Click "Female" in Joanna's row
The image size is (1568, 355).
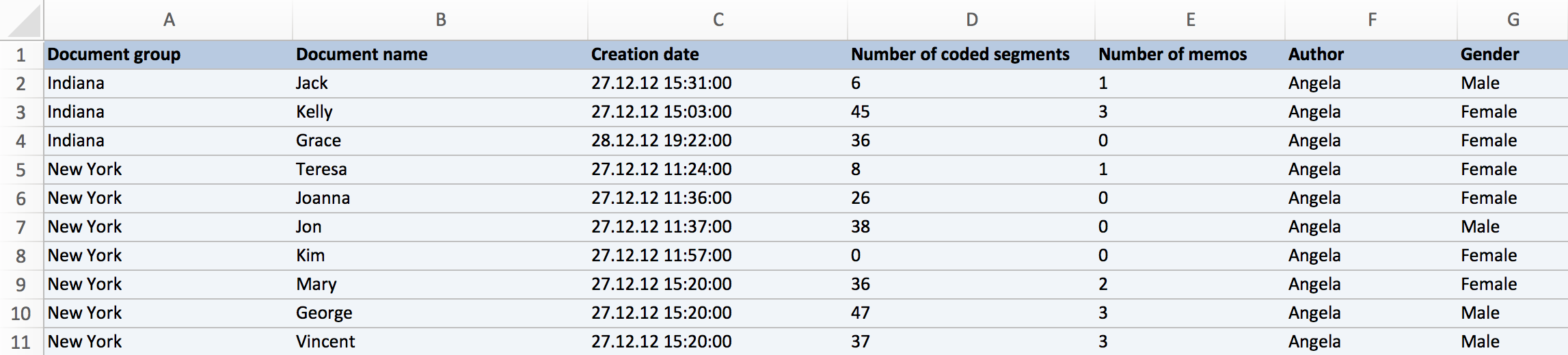tap(1489, 198)
